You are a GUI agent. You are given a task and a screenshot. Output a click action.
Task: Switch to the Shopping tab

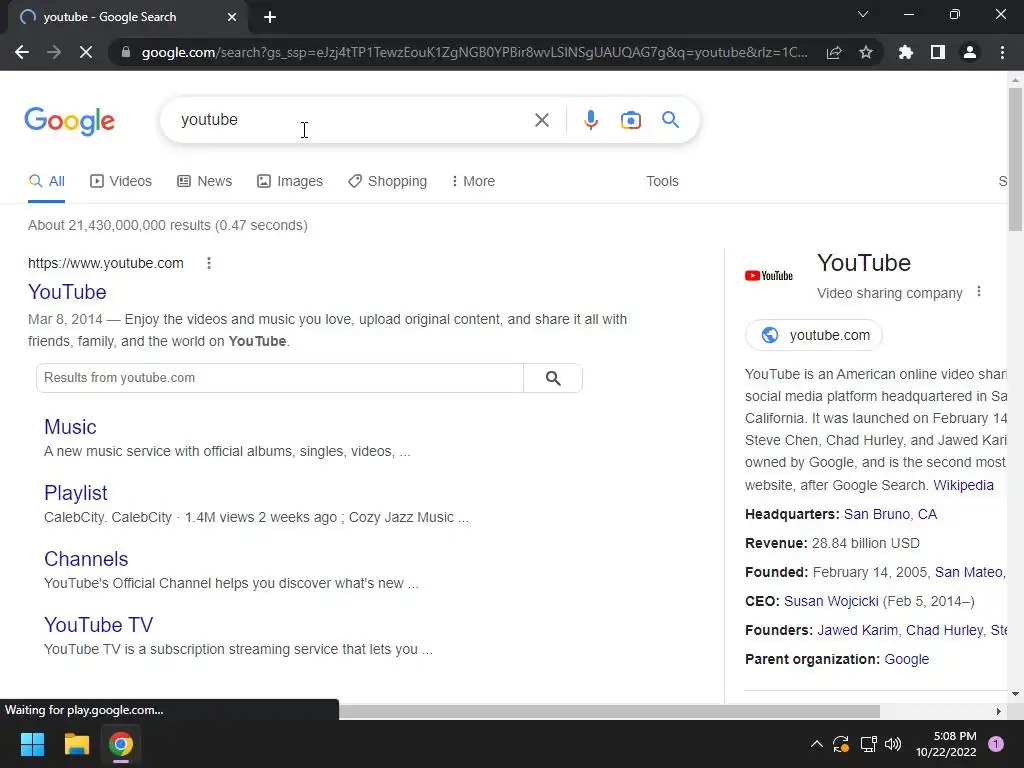(x=387, y=182)
